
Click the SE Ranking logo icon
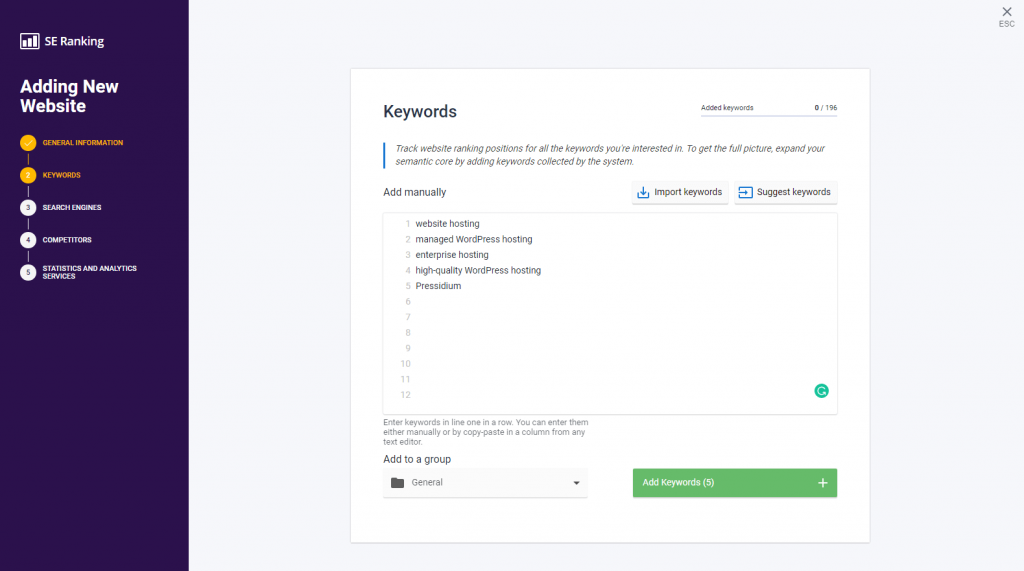pos(29,41)
